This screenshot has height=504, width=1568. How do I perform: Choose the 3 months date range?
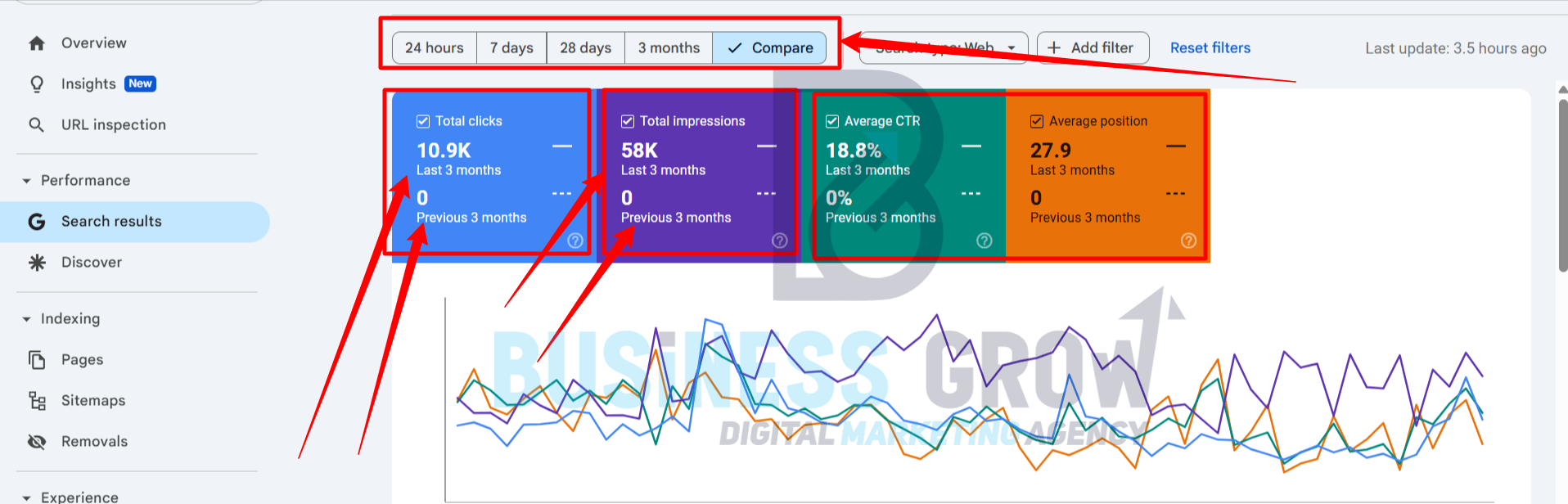click(x=669, y=48)
